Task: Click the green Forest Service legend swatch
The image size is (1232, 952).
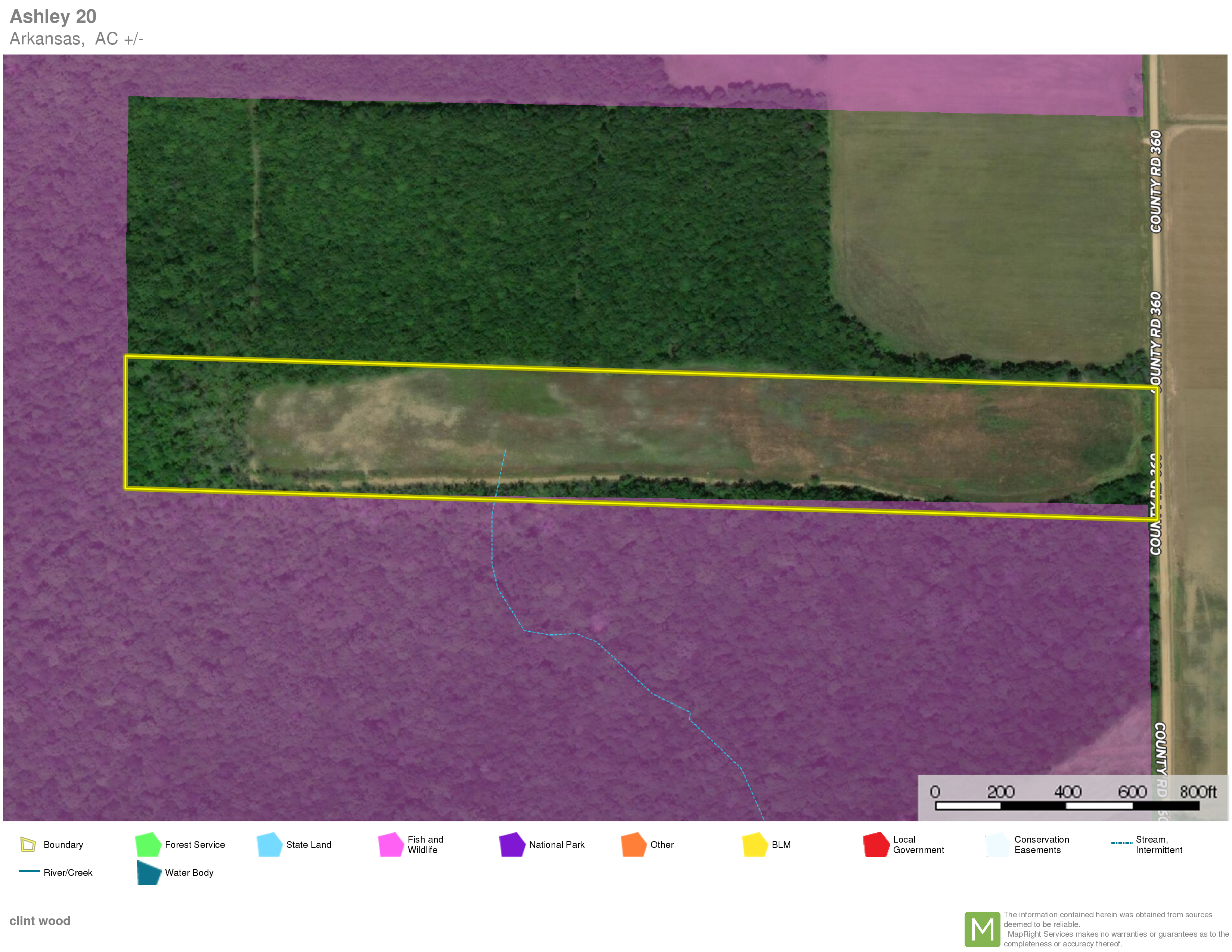Action: pyautogui.click(x=148, y=844)
